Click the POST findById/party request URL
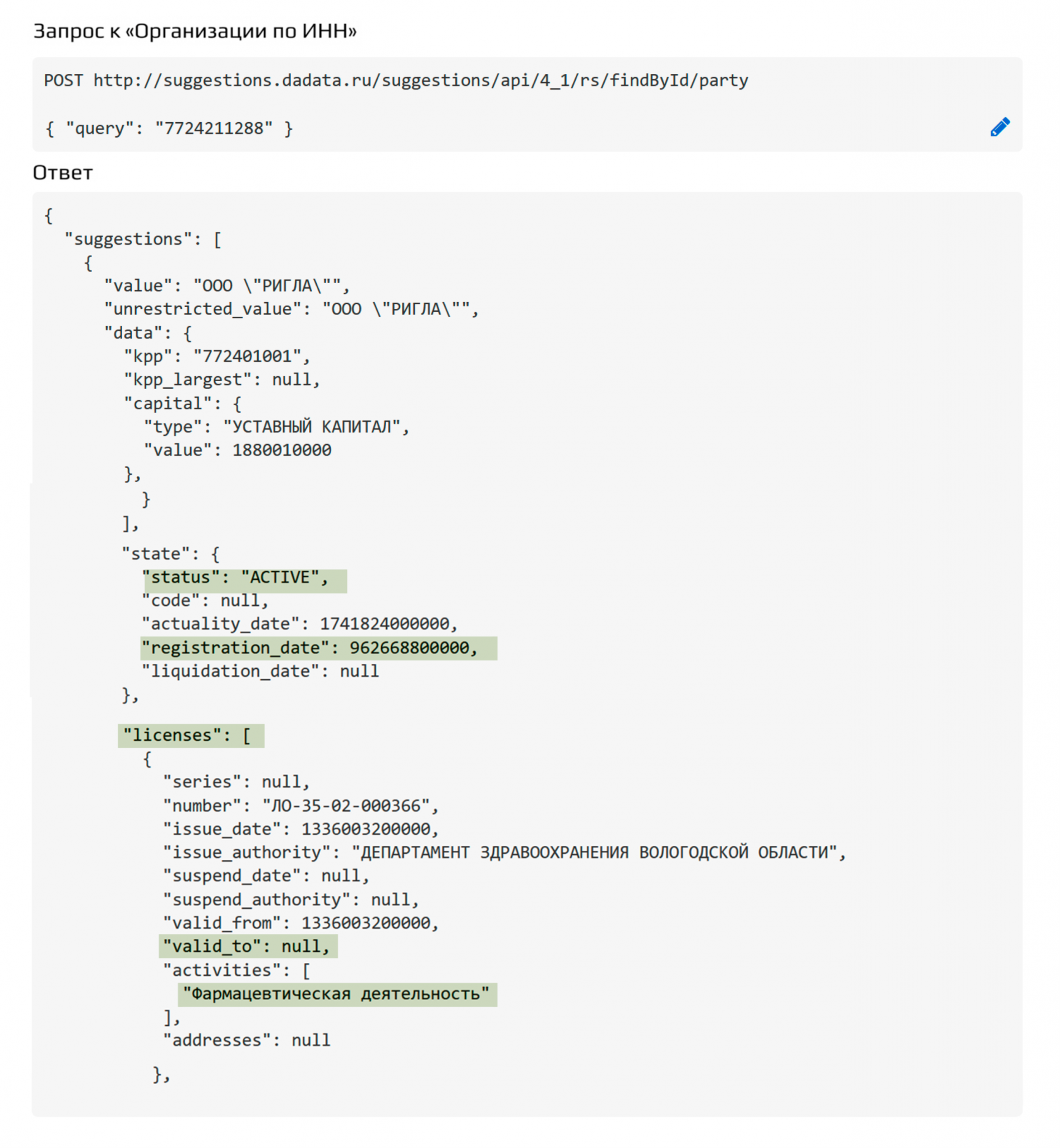 coord(396,80)
